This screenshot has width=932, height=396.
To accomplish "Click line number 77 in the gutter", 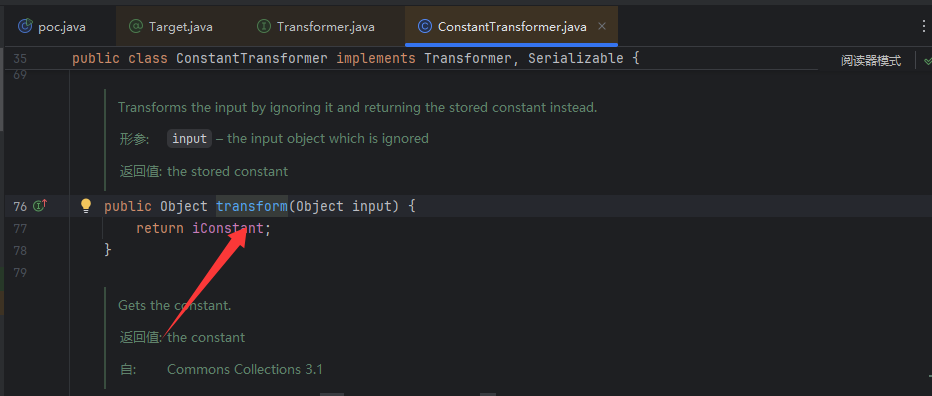I will (x=20, y=229).
